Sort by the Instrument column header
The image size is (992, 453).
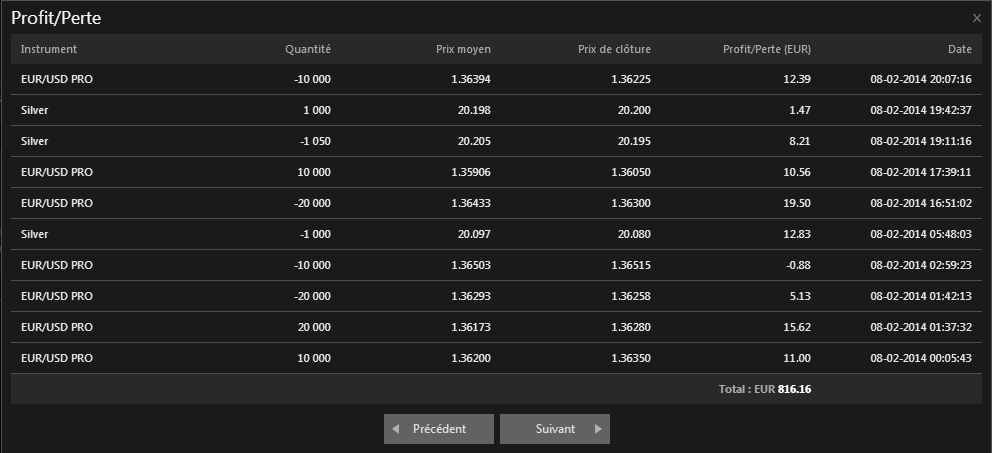(49, 49)
